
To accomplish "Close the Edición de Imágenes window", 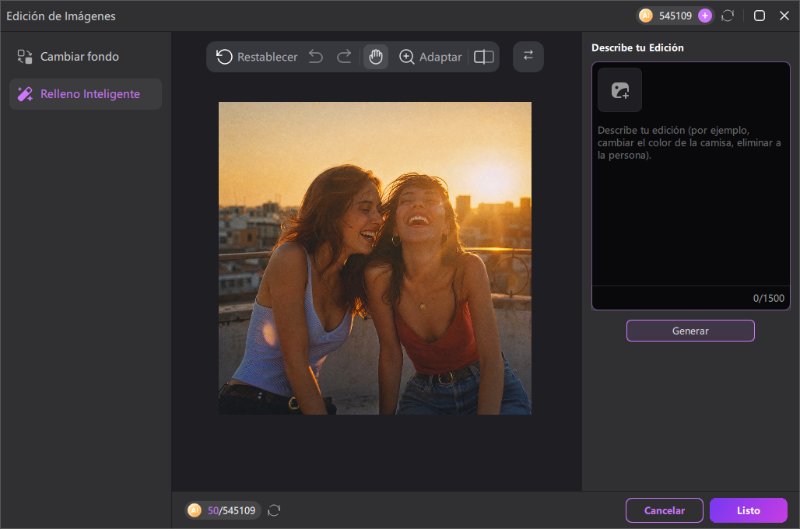I will point(784,16).
